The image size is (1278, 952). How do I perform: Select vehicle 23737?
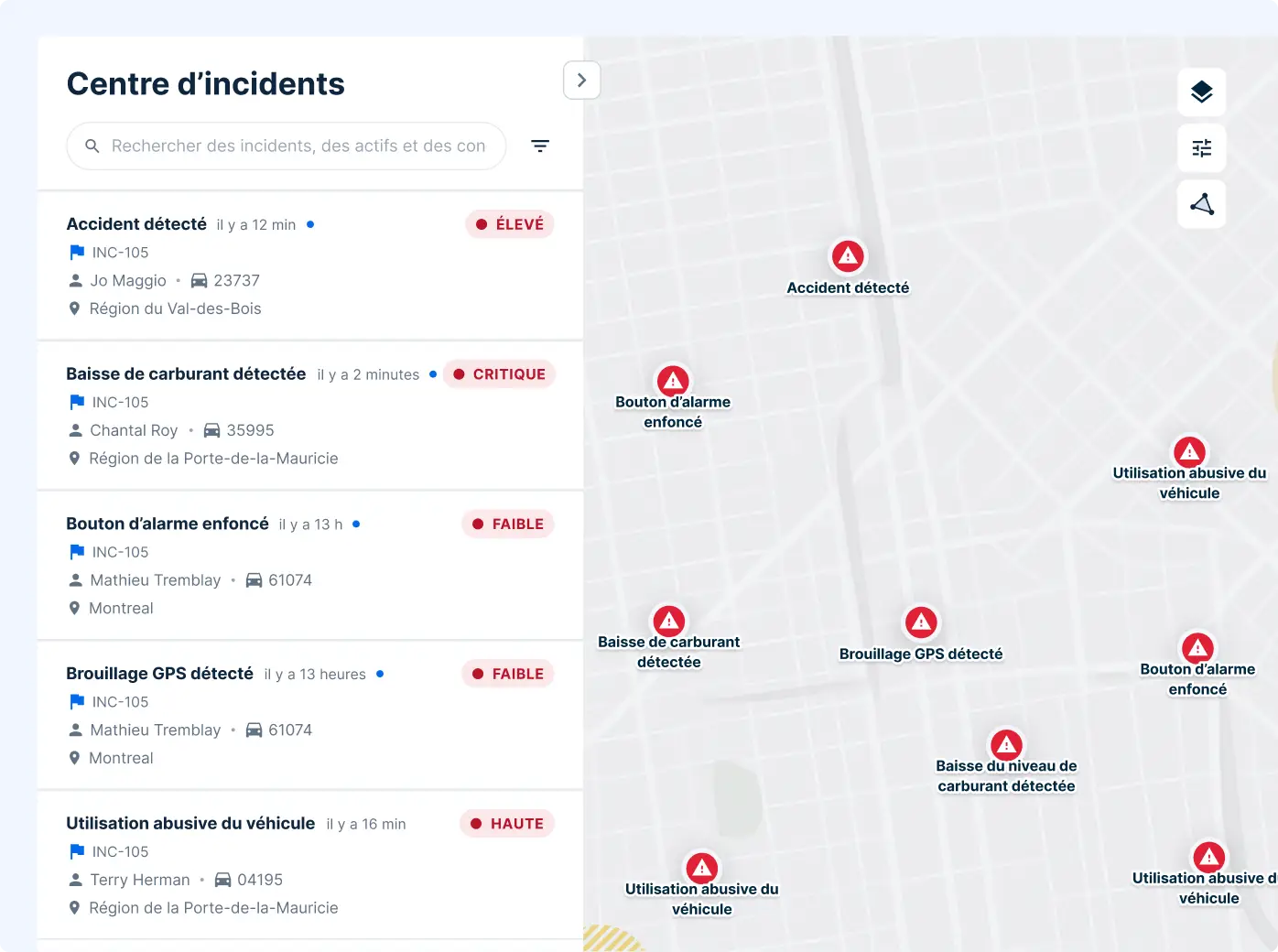point(237,280)
